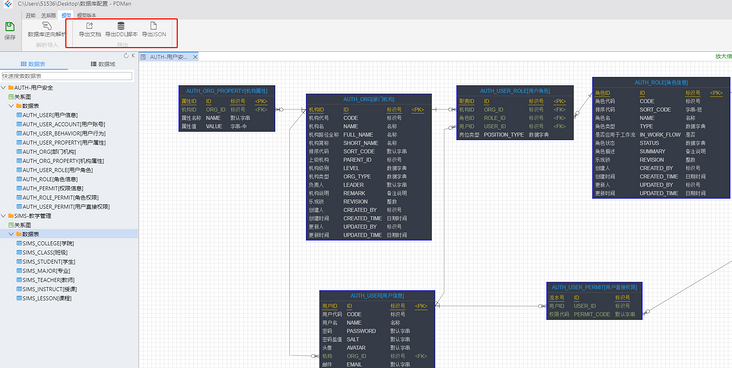
Task: Click the Export Document (导出文档) icon
Action: 90,26
